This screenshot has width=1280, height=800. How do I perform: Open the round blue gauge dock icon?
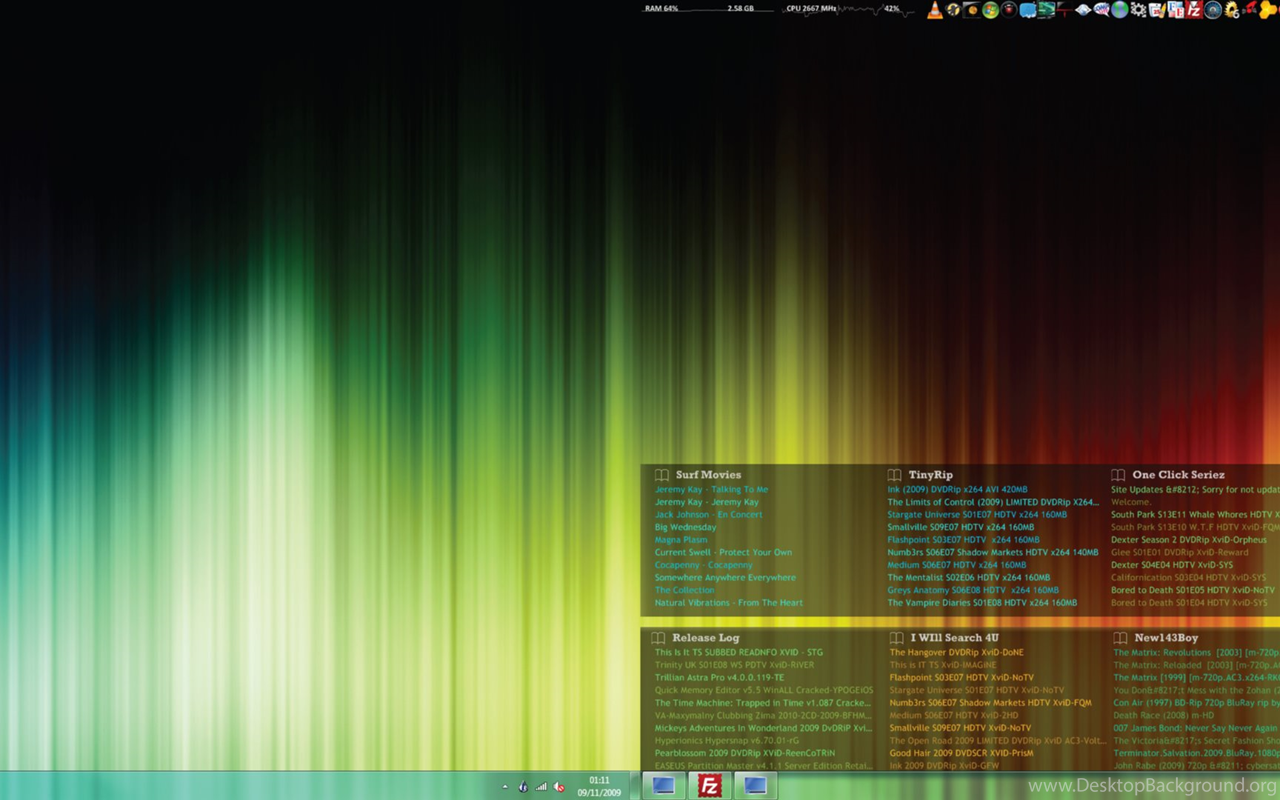tap(1212, 10)
